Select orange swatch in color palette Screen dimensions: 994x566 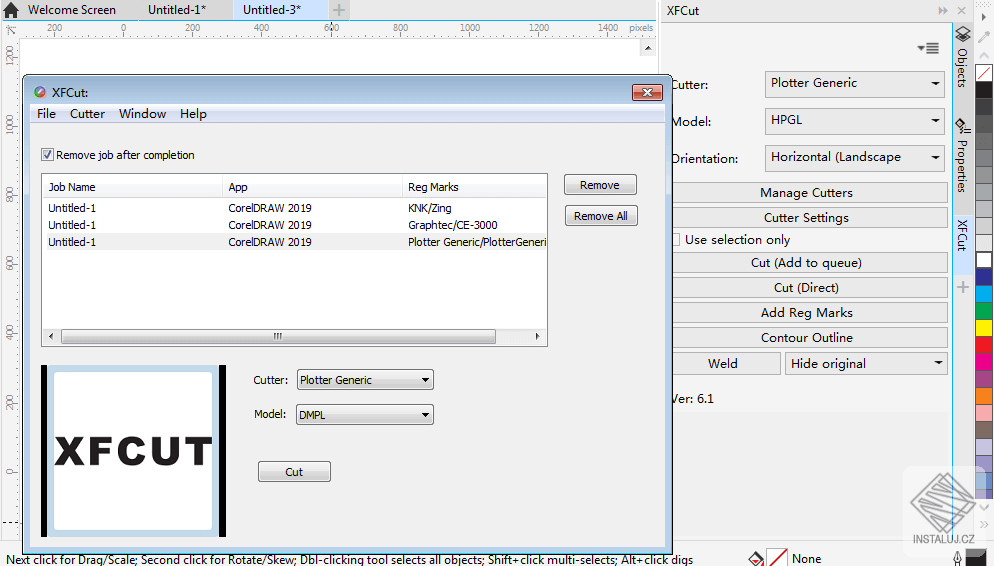pyautogui.click(x=984, y=396)
